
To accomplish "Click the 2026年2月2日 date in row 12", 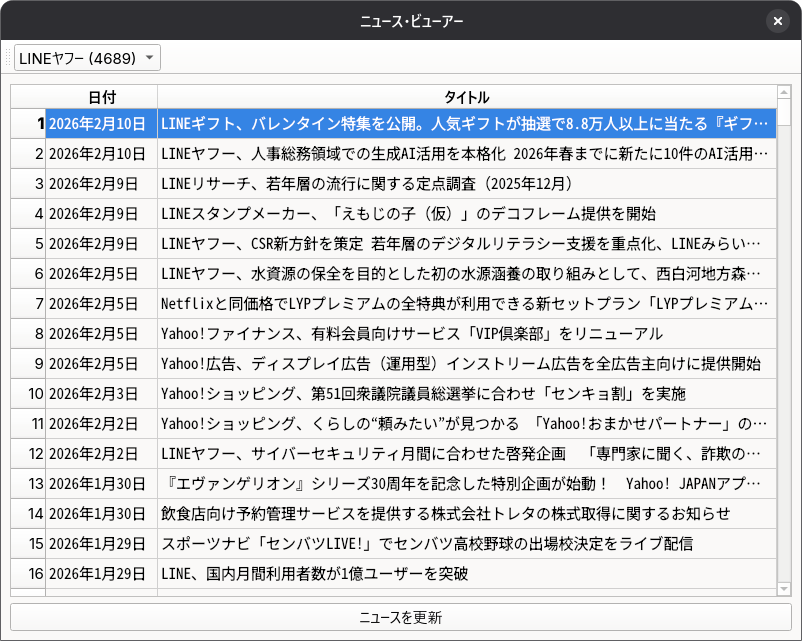I will tap(101, 454).
